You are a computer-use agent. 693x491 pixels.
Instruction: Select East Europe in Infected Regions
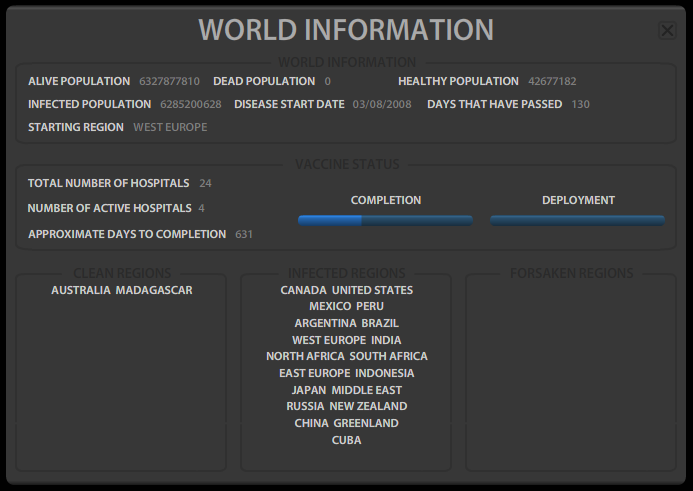click(315, 373)
